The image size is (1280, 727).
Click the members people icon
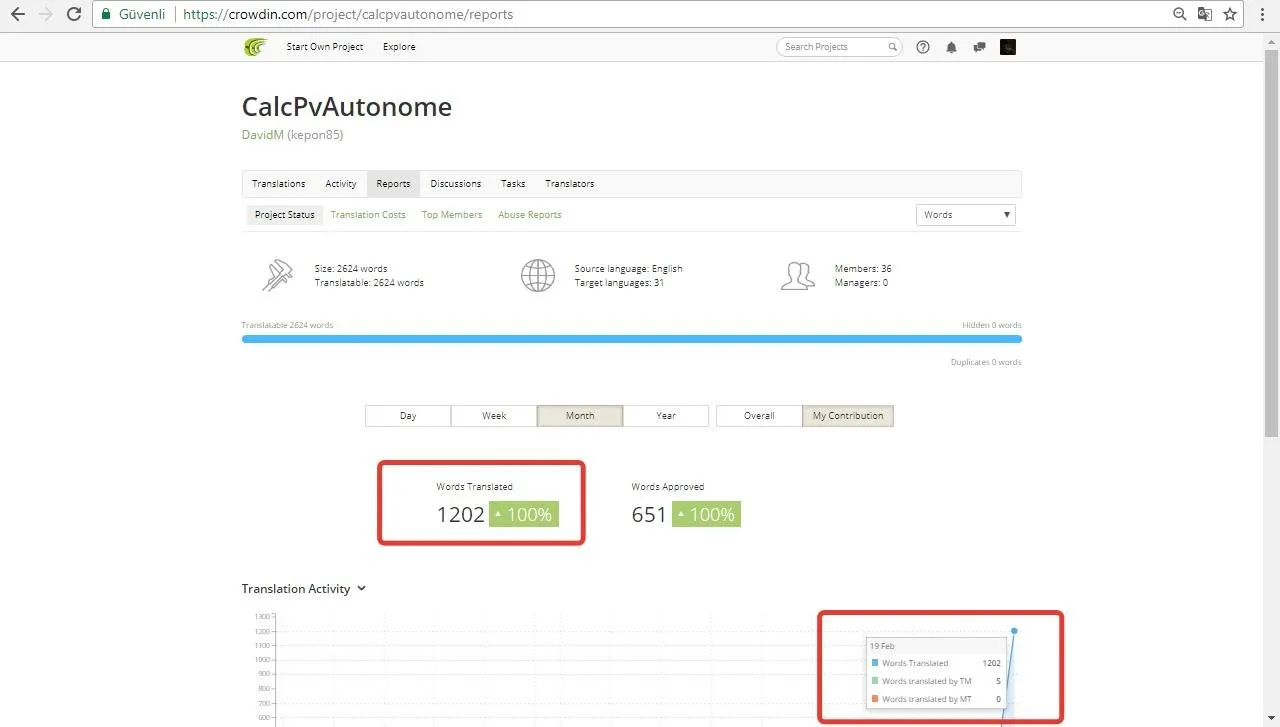tap(797, 276)
